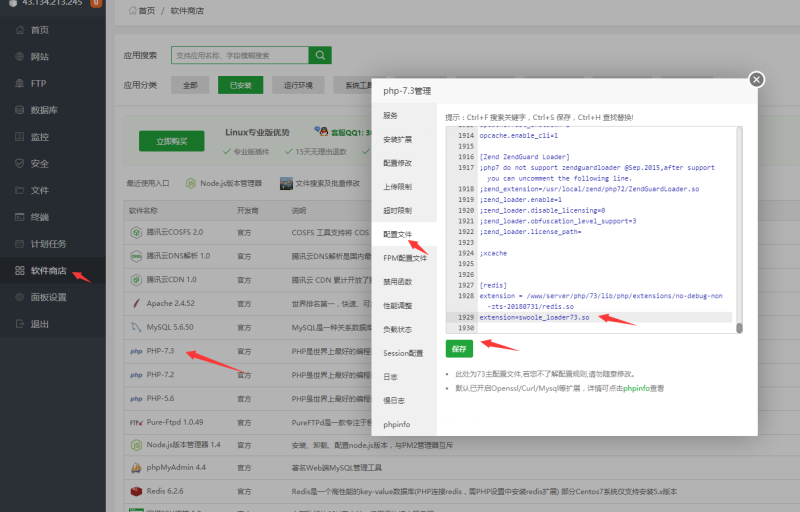800x512 pixels.
Task: Click the Pure-Ftpd icon
Action: [136, 423]
